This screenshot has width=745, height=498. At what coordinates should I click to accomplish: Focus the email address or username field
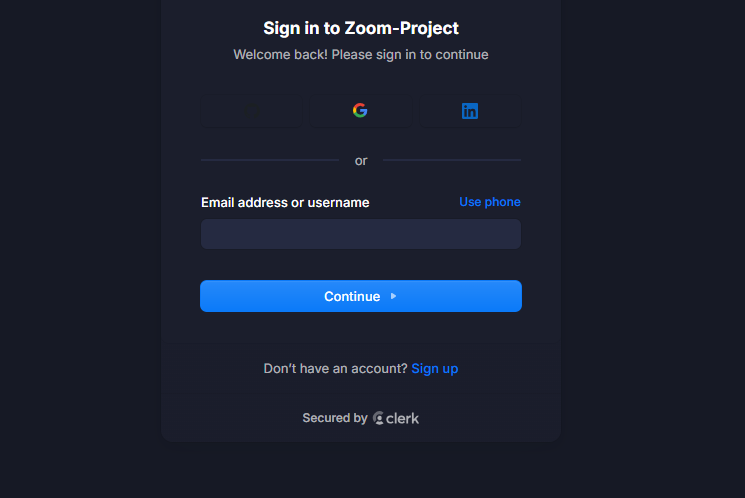point(360,234)
